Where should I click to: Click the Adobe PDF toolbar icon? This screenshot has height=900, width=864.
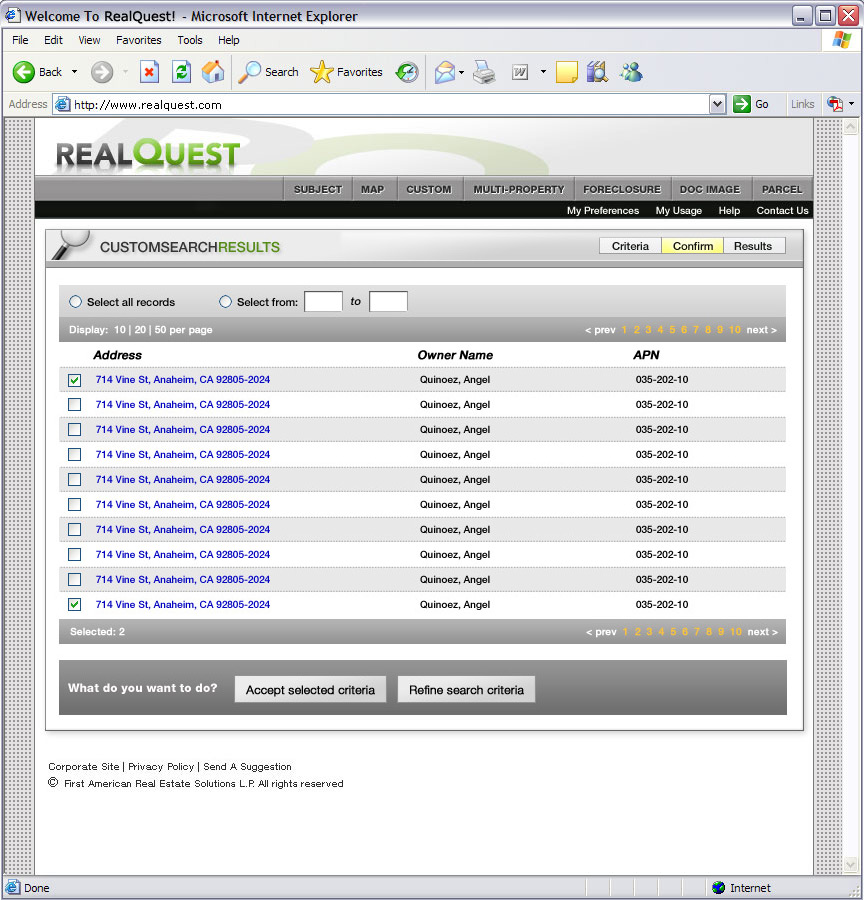(x=835, y=104)
